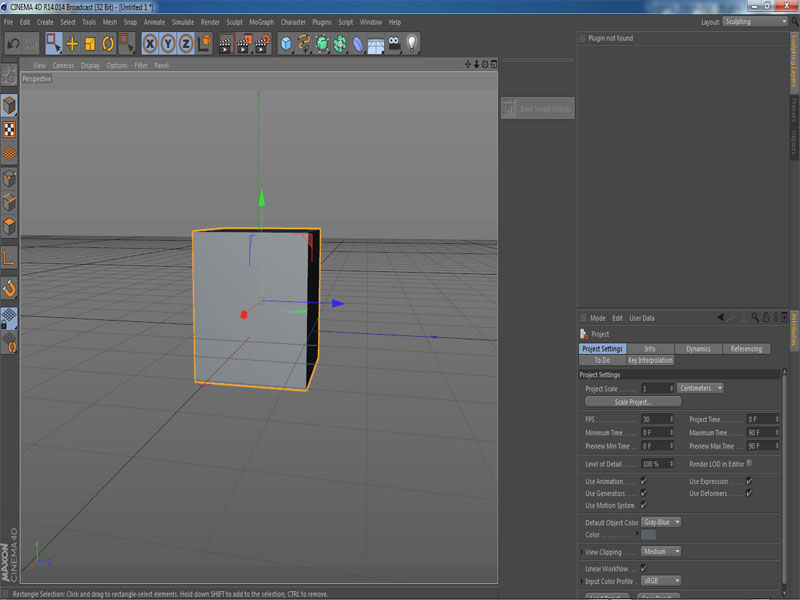Image resolution: width=800 pixels, height=600 pixels.
Task: Switch to the Dynamics tab
Action: tap(698, 349)
